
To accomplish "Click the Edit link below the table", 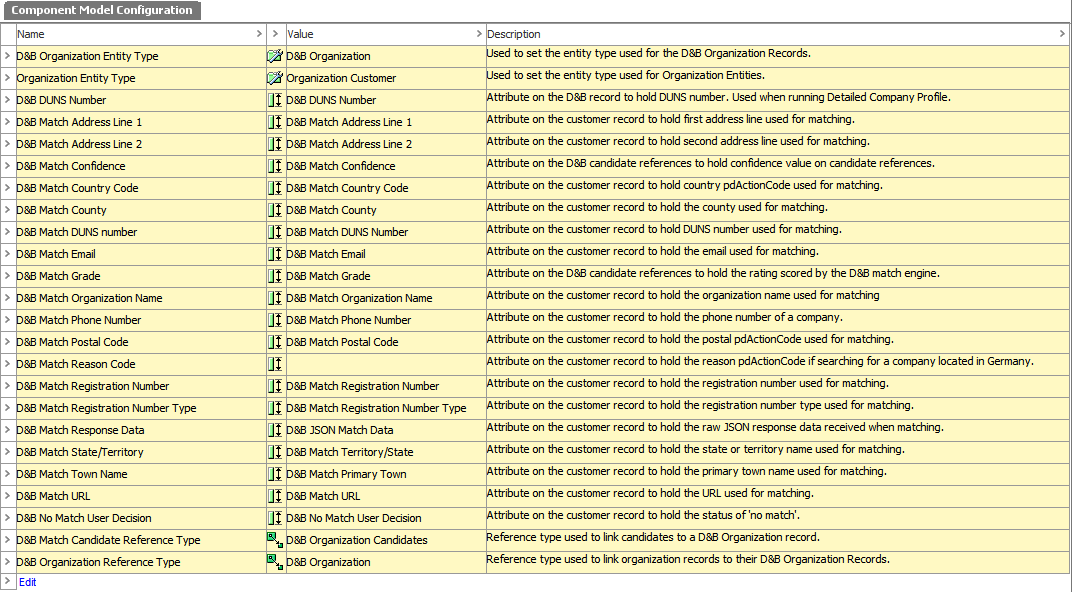I will coord(27,582).
